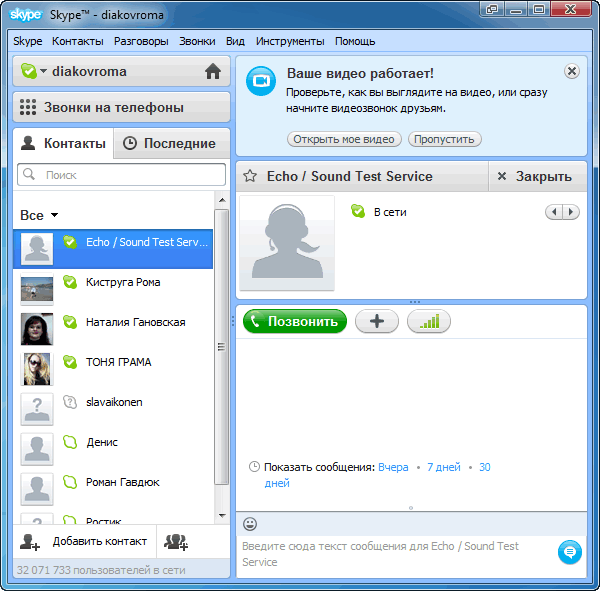Select contact slavaikonen
Image resolution: width=600 pixels, height=591 pixels.
pyautogui.click(x=113, y=409)
